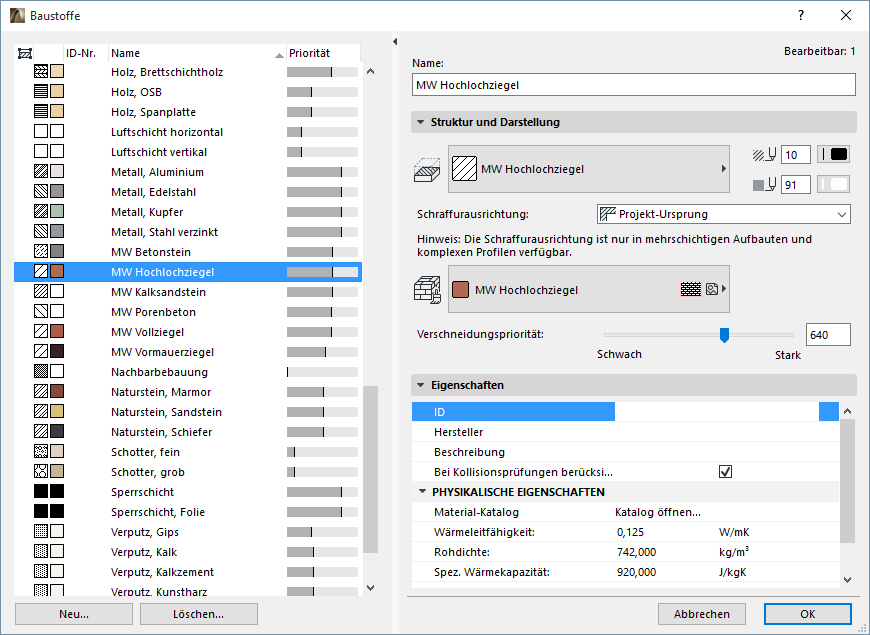Click the hatch icon of Metall, Edelstahl
The image size is (870, 635).
tap(41, 191)
